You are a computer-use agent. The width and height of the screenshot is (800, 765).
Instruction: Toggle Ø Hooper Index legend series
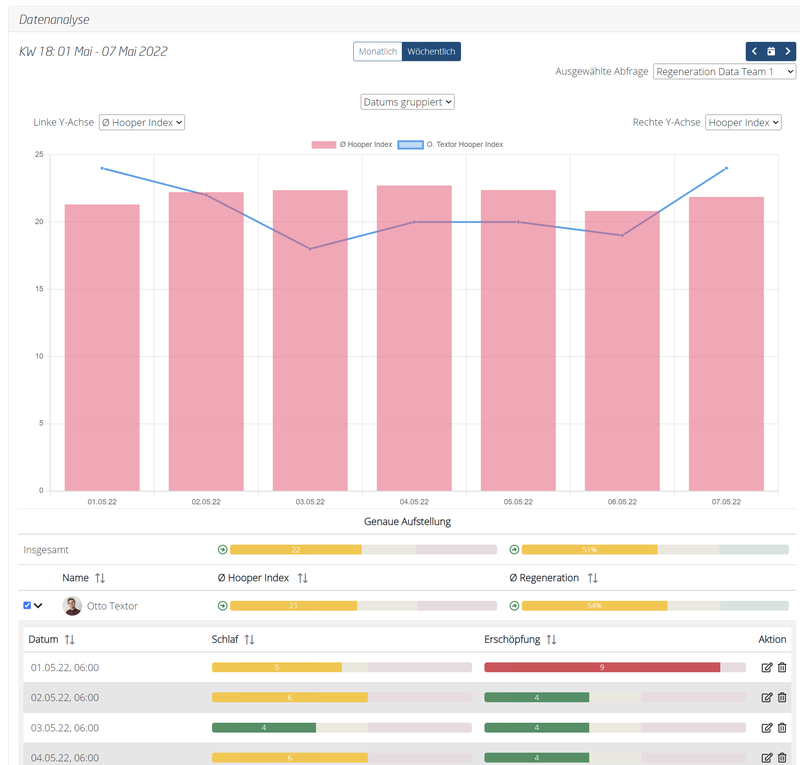(351, 145)
